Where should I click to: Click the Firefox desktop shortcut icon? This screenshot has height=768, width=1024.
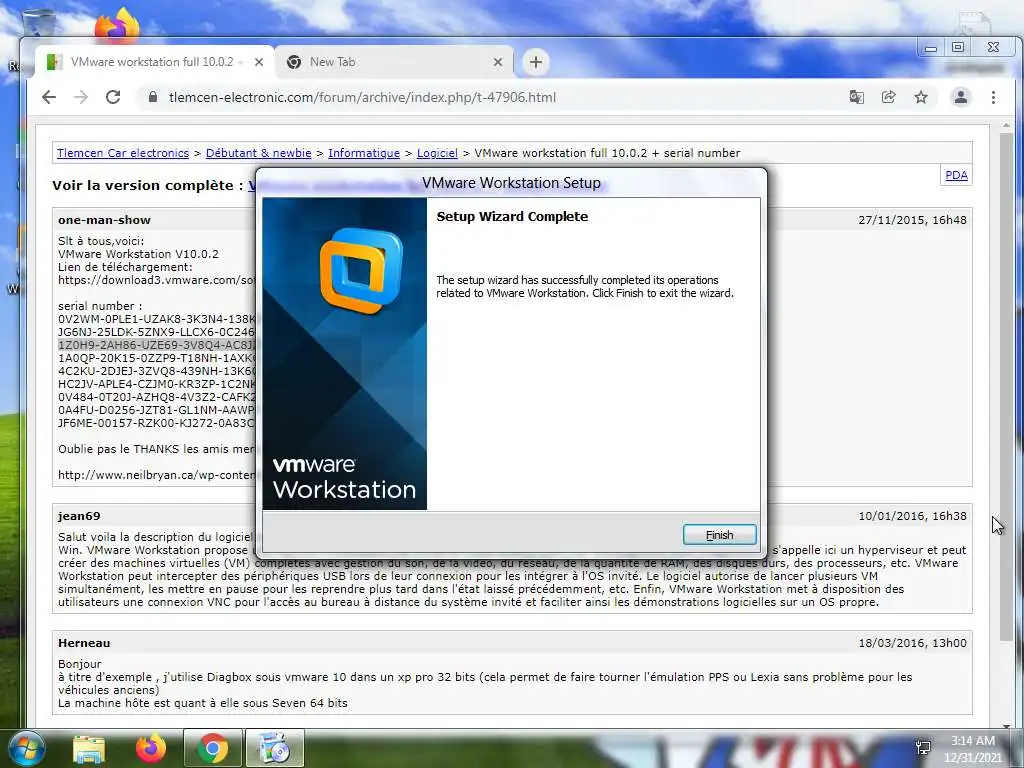pyautogui.click(x=118, y=26)
